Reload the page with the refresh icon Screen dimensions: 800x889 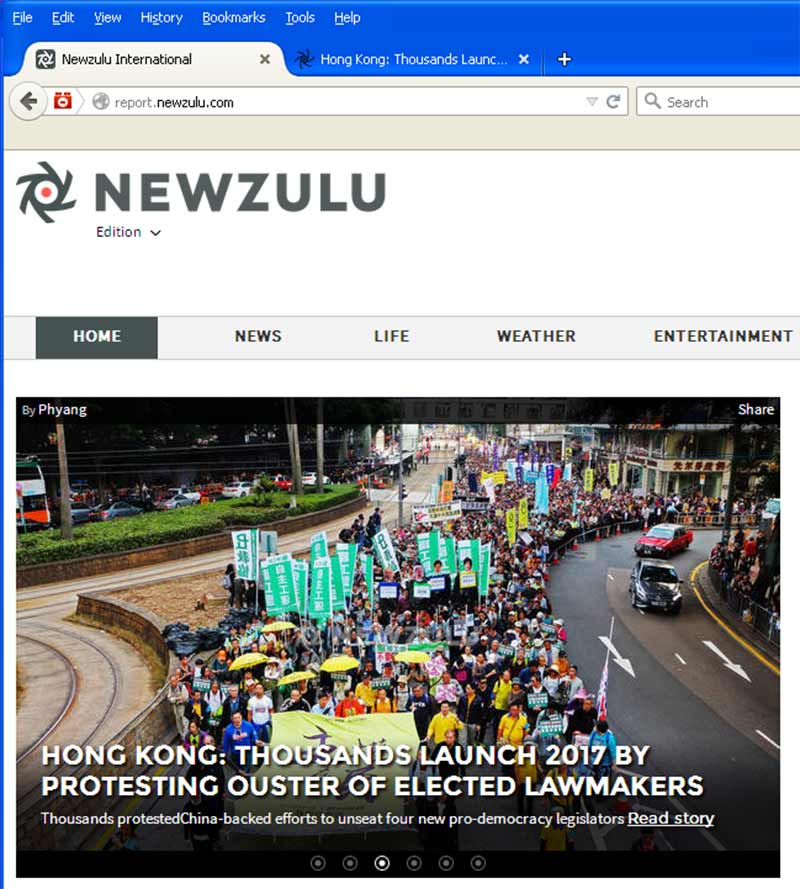613,102
